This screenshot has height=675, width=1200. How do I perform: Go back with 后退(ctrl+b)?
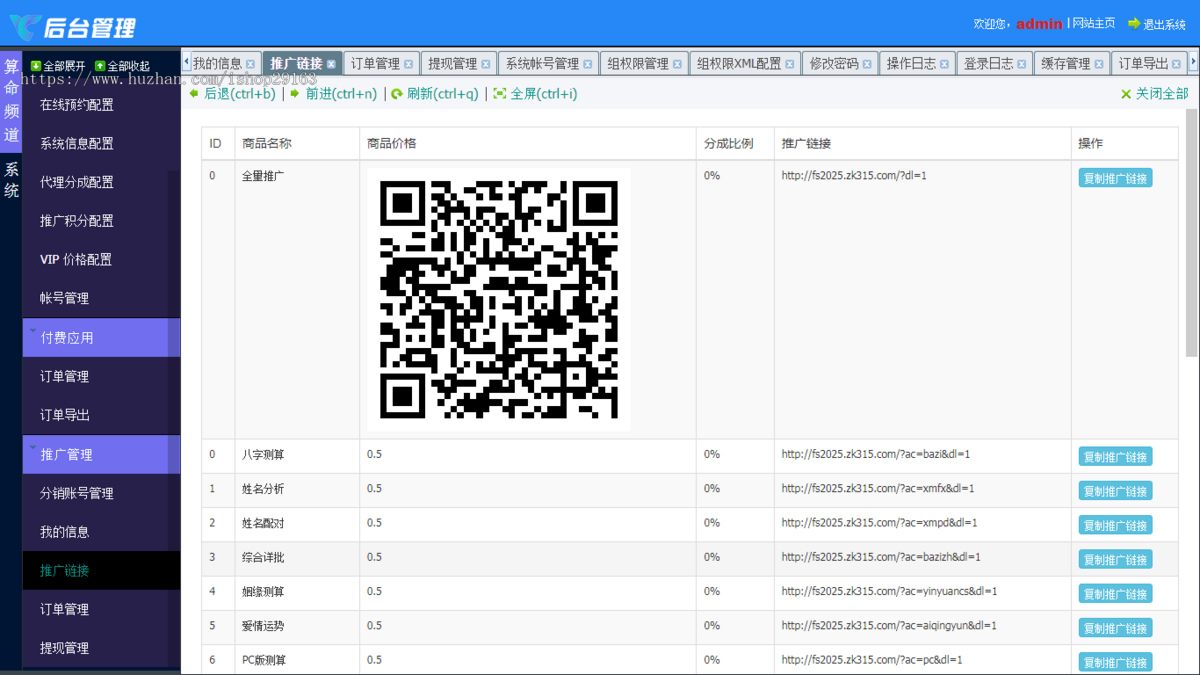tap(232, 94)
